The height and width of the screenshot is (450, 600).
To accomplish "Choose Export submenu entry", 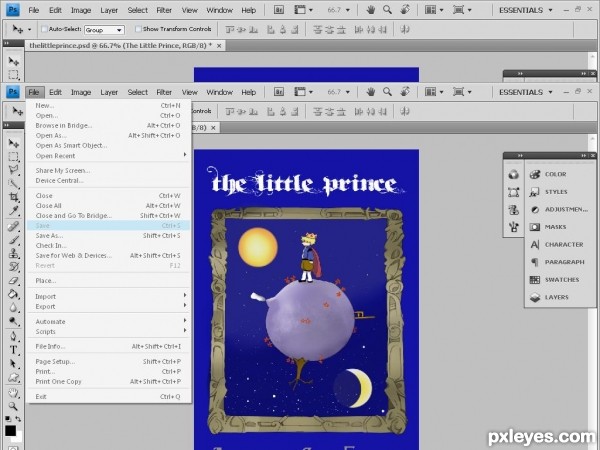I will (109, 307).
